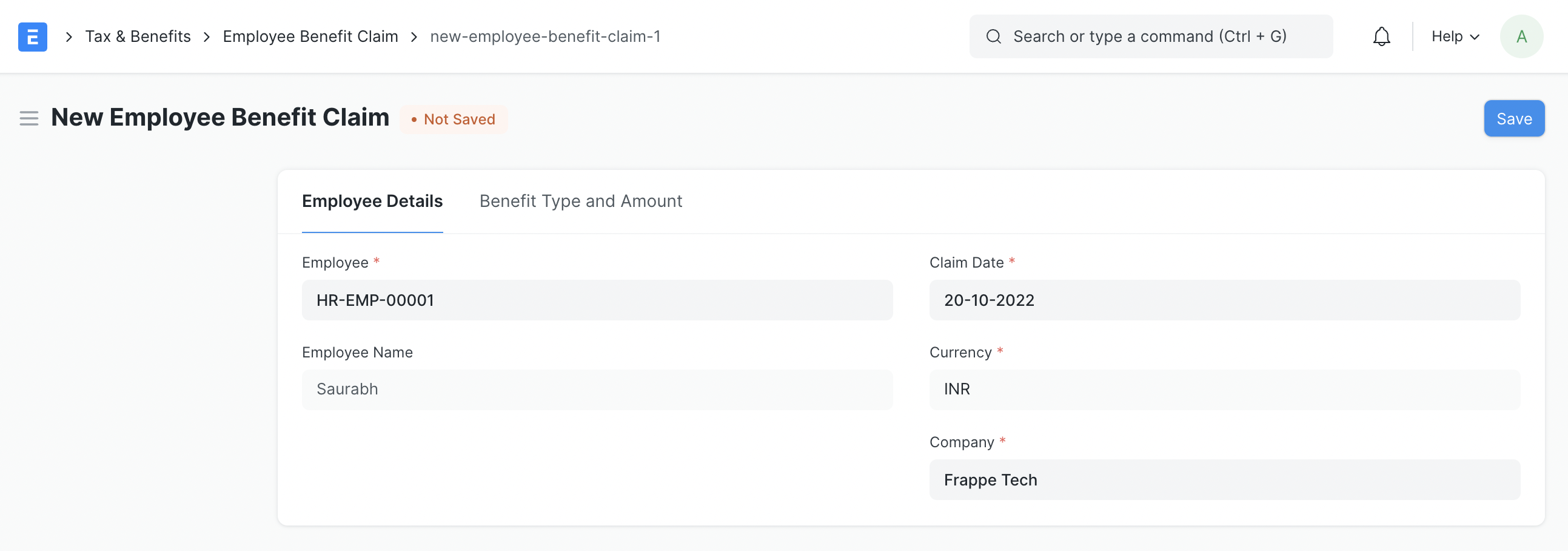Go to Tax & Benefits breadcrumb
Image resolution: width=1568 pixels, height=551 pixels.
[x=138, y=36]
